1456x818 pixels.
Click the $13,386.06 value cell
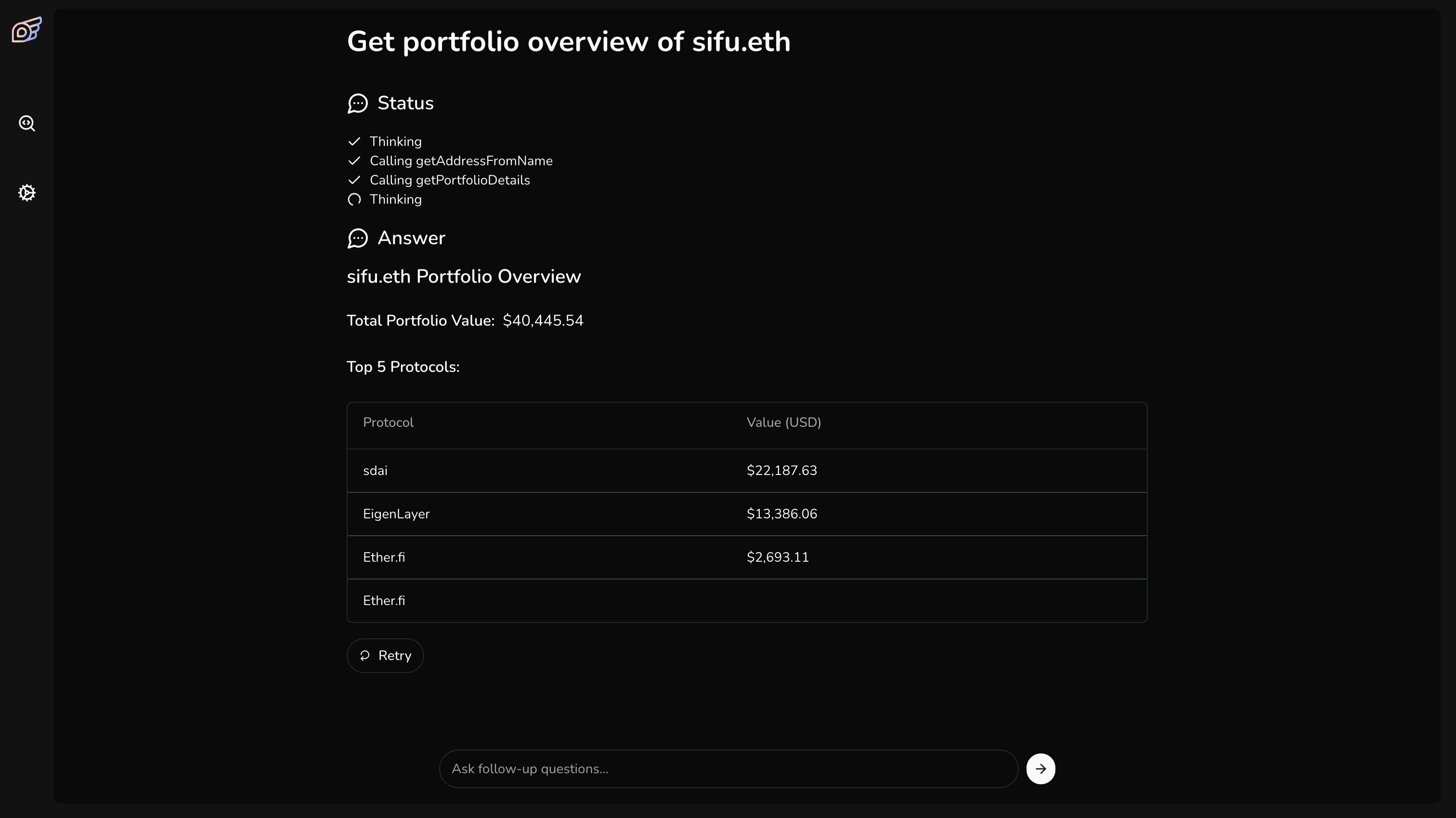click(782, 514)
